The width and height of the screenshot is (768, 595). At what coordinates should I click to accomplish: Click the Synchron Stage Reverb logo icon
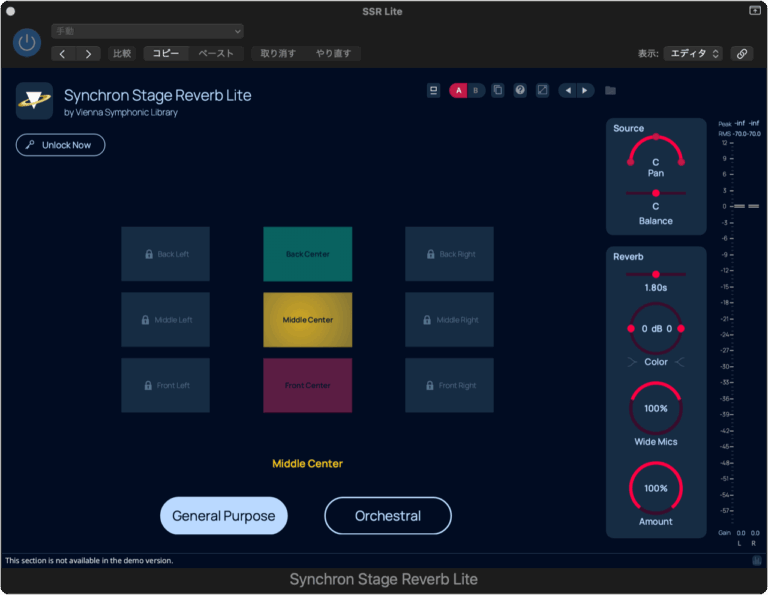pos(34,100)
